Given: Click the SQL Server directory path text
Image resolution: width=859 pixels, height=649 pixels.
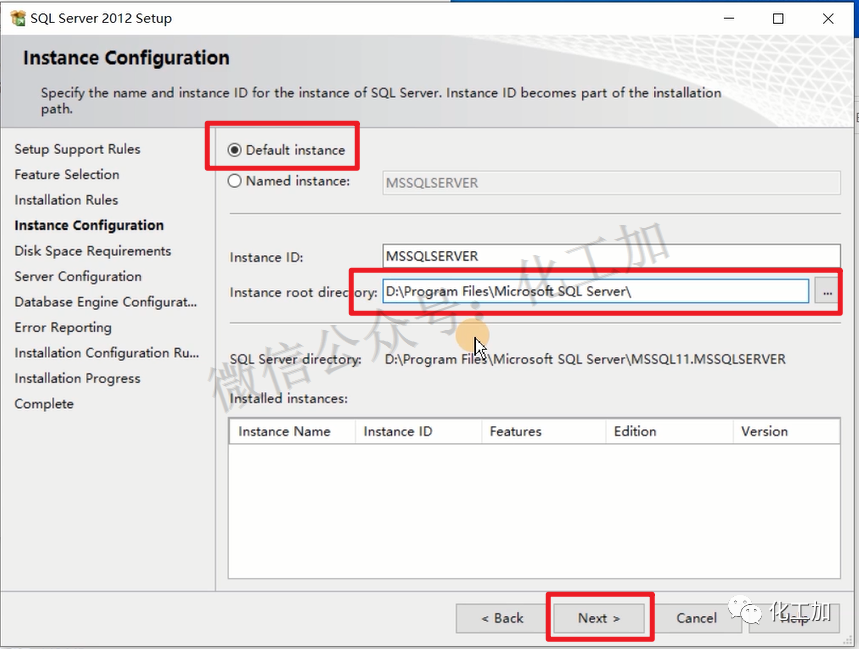Looking at the screenshot, I should pyautogui.click(x=585, y=359).
